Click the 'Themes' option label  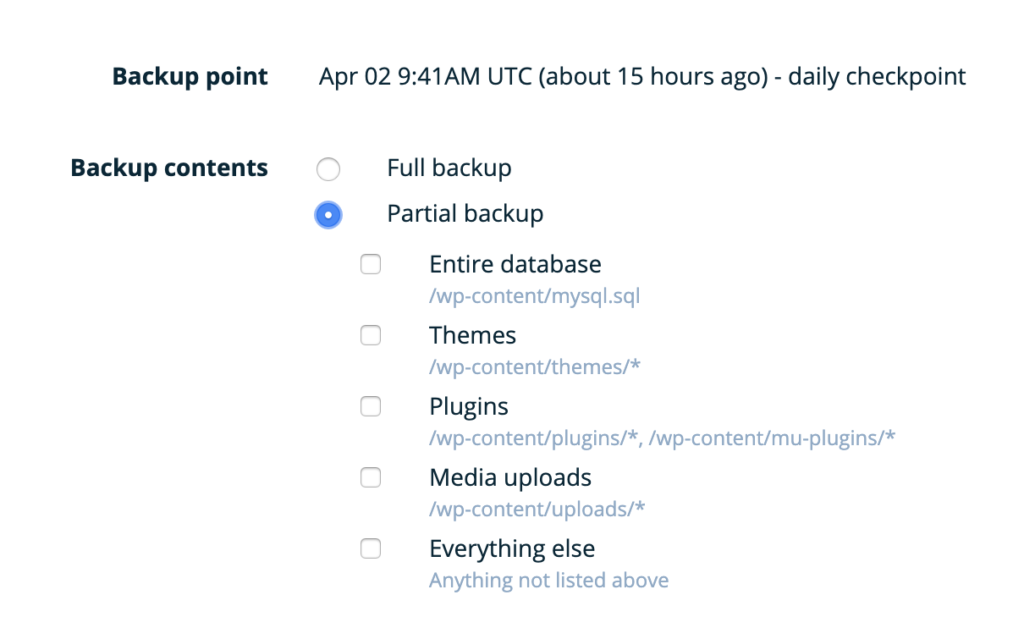click(473, 336)
